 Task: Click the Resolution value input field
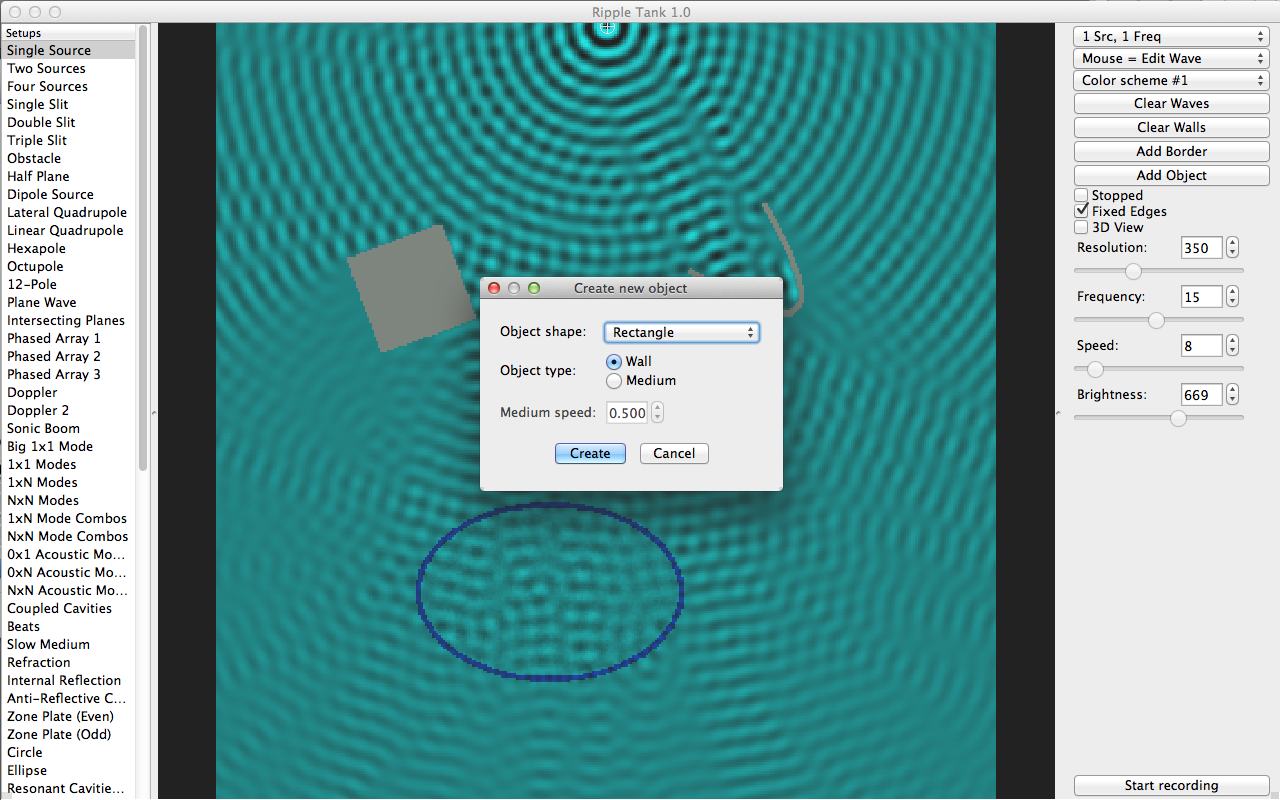coord(1201,248)
